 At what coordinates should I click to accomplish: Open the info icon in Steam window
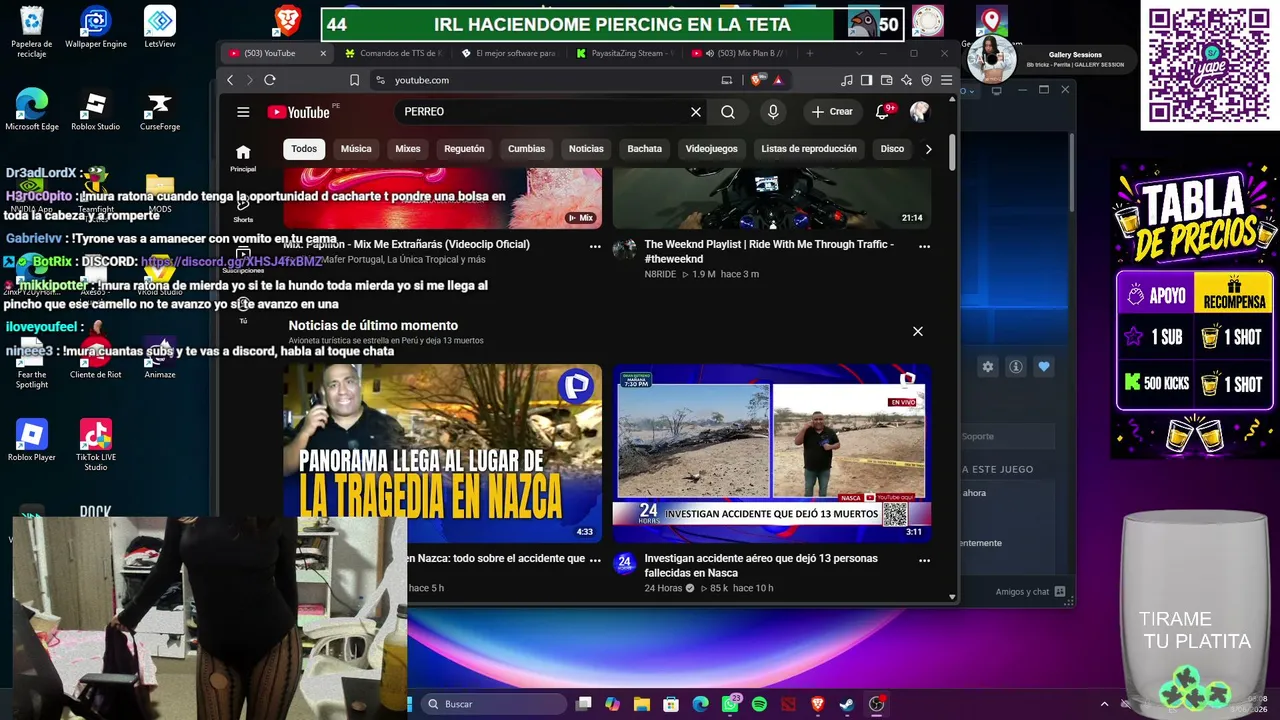(x=1016, y=367)
